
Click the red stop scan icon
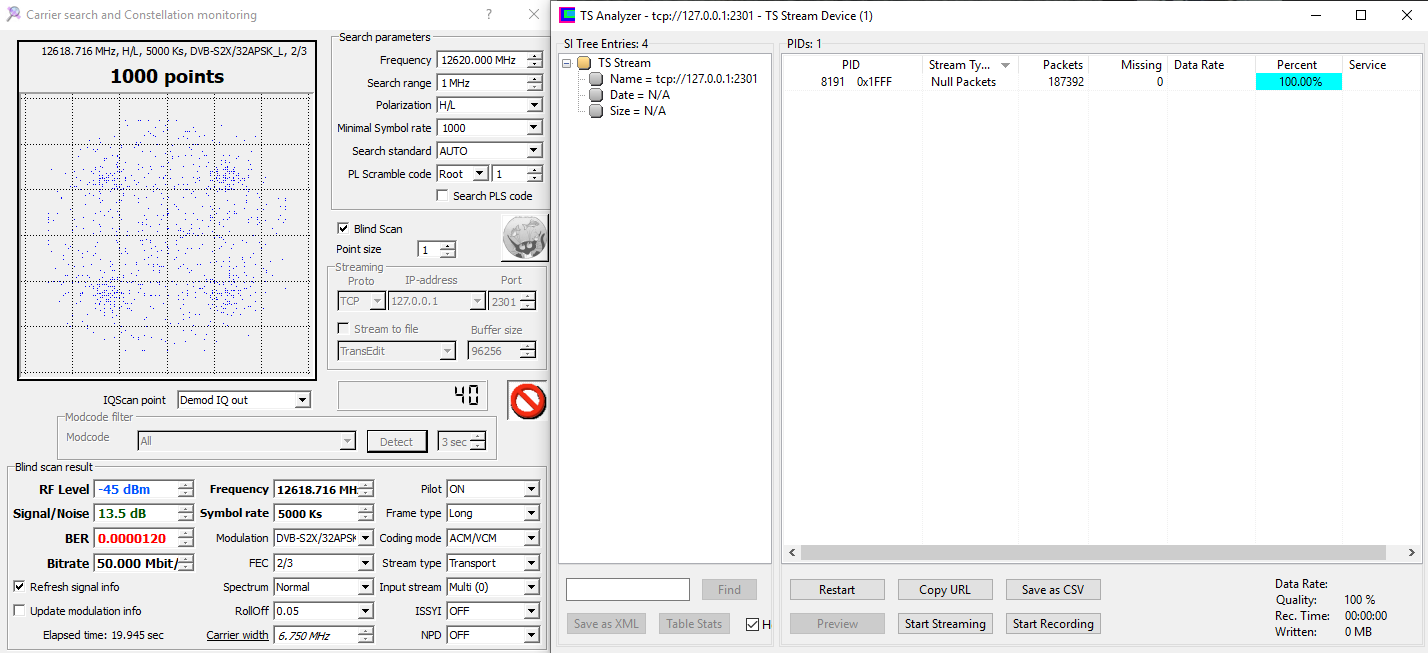527,401
